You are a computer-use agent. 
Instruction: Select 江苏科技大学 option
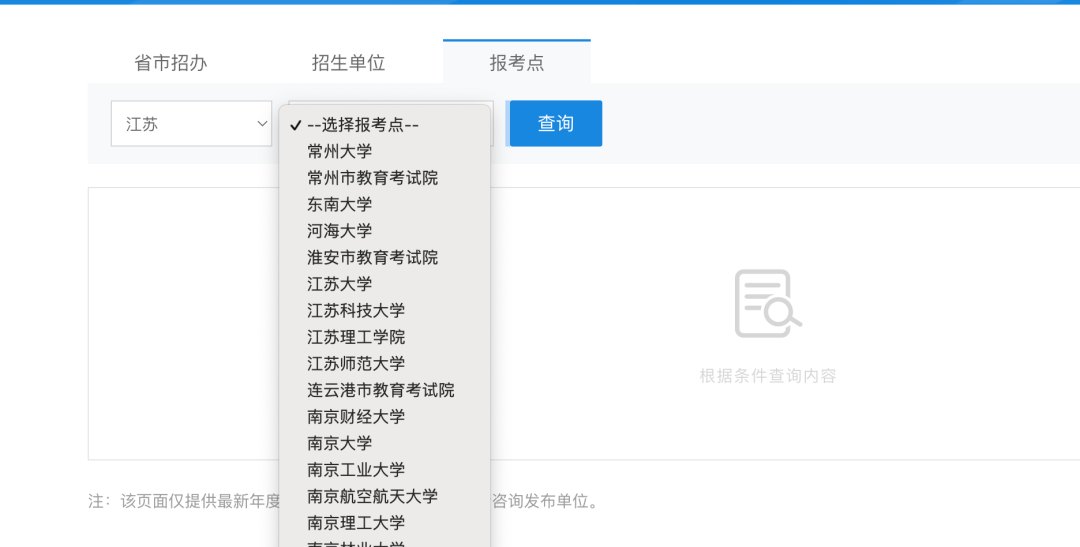(x=385, y=310)
